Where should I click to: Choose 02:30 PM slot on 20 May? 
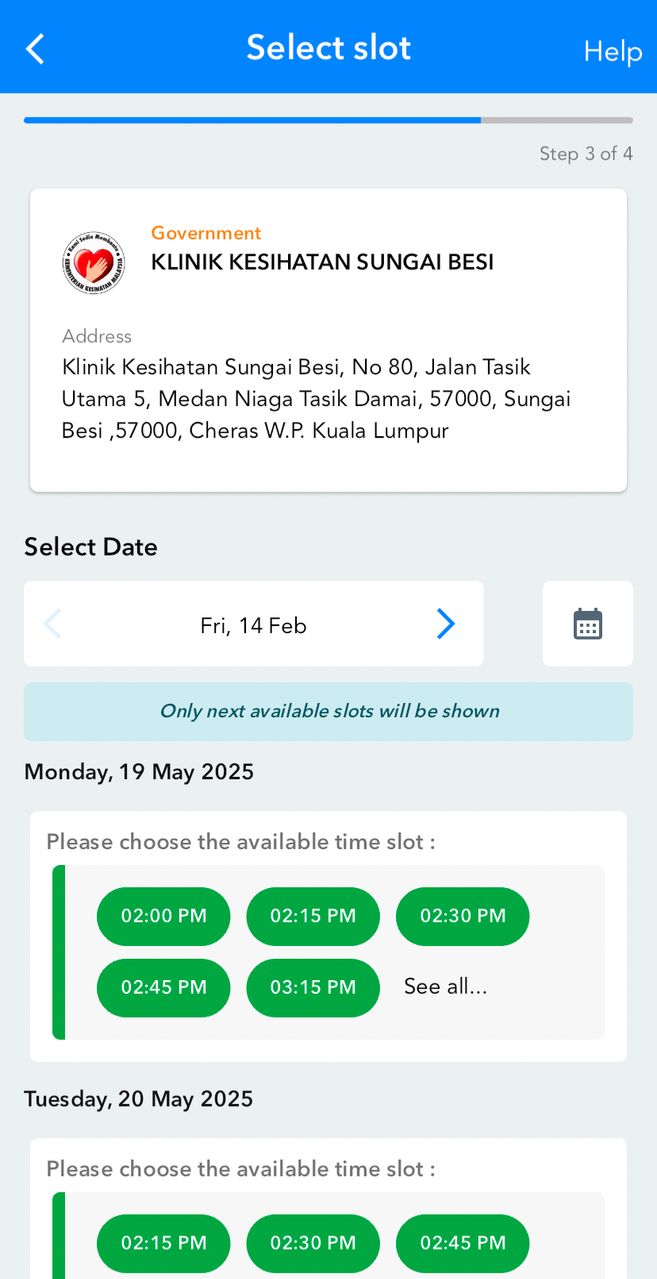313,1243
